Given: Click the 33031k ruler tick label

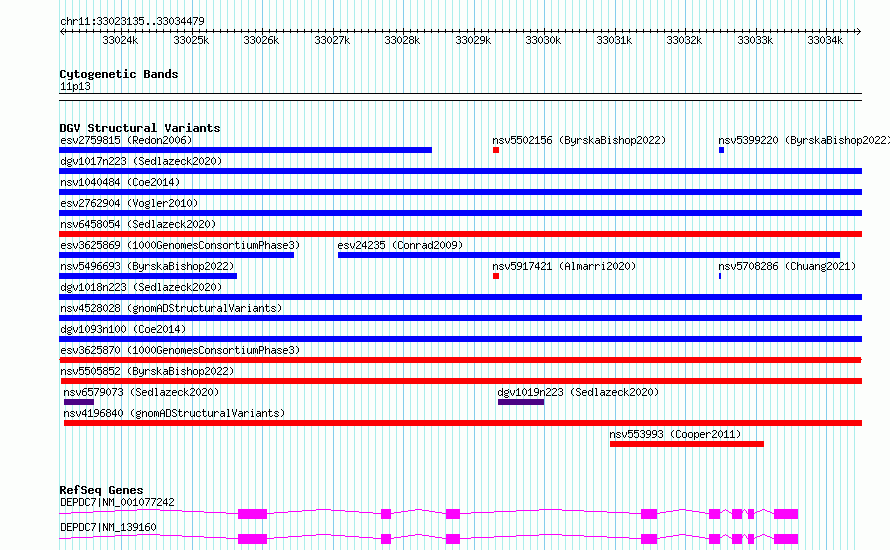Looking at the screenshot, I should coord(614,40).
